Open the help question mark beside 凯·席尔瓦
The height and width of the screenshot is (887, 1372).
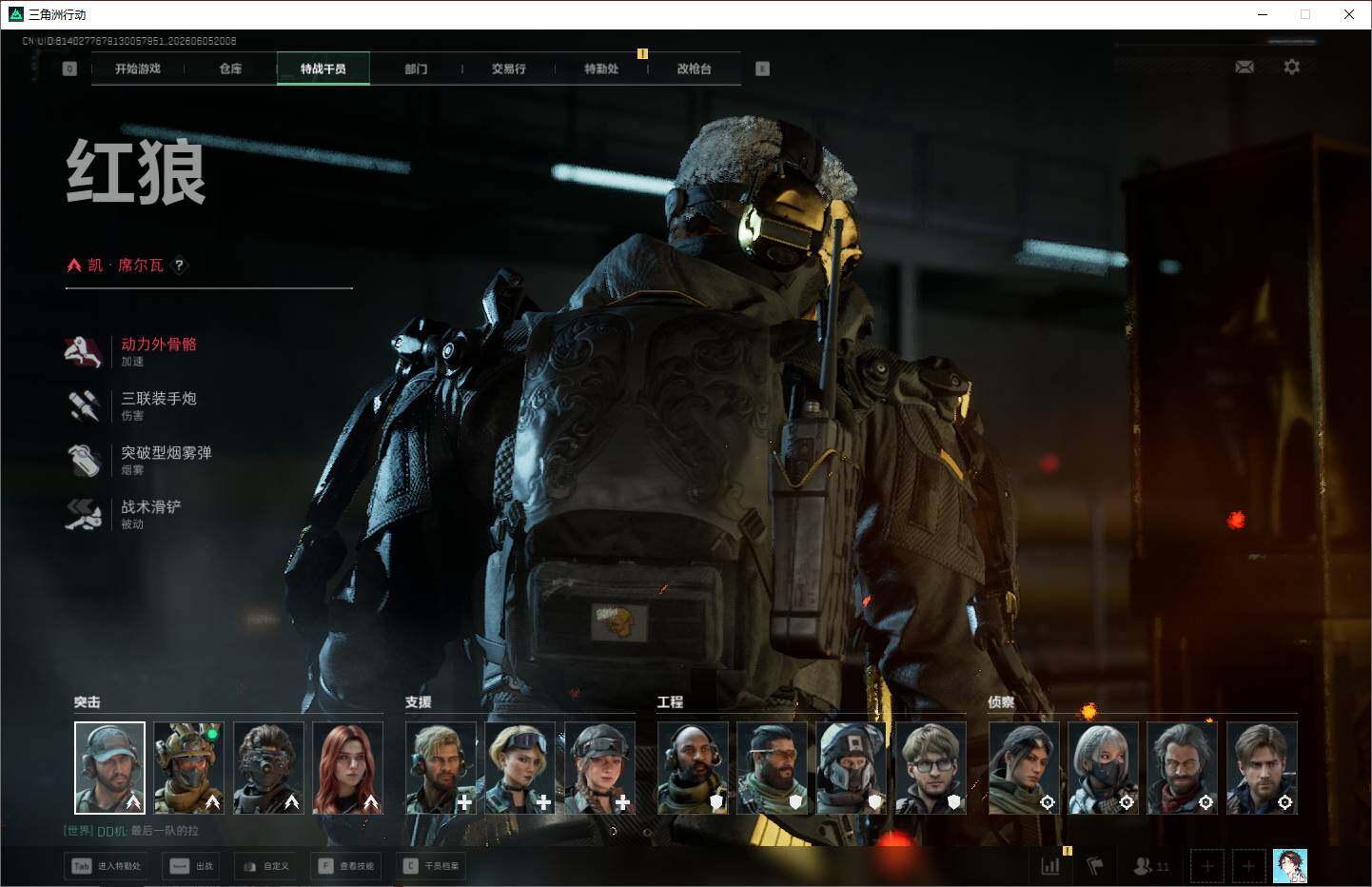coord(179,266)
